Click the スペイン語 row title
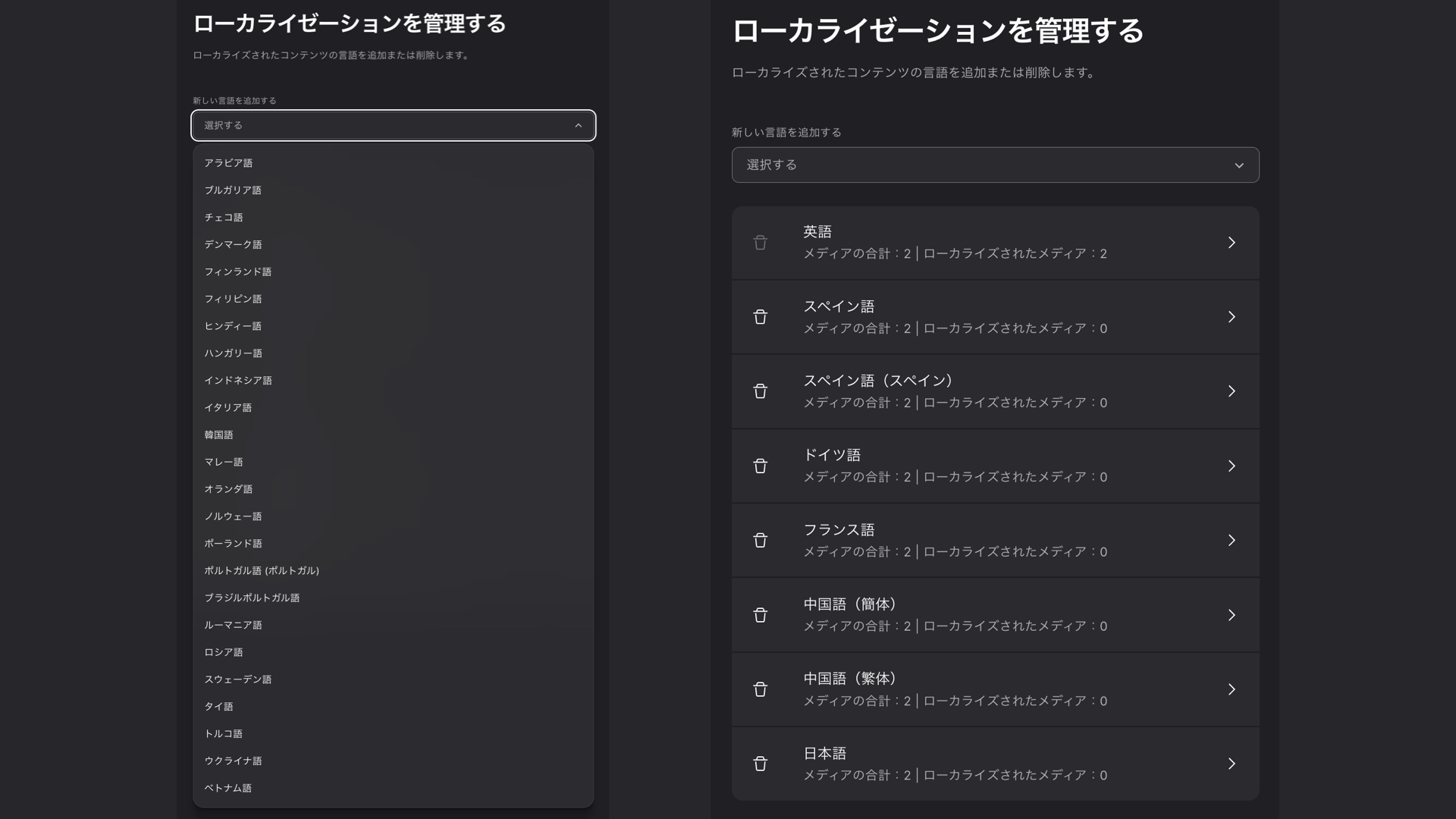Viewport: 1456px width, 819px height. tap(839, 306)
